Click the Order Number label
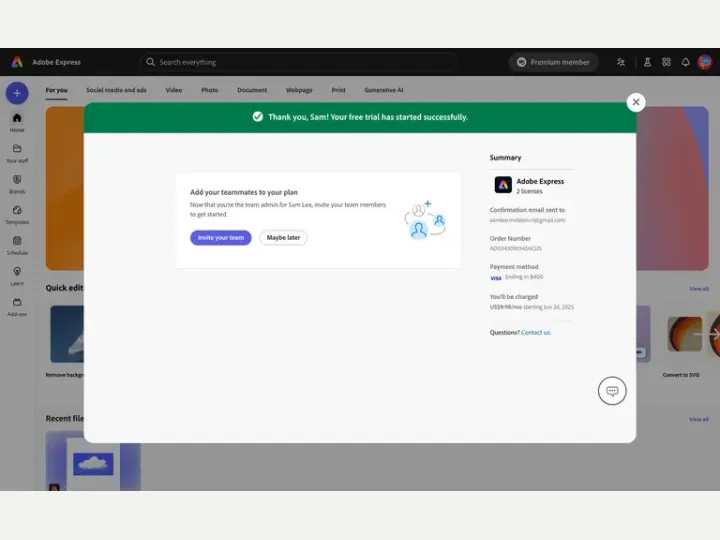 tap(510, 238)
